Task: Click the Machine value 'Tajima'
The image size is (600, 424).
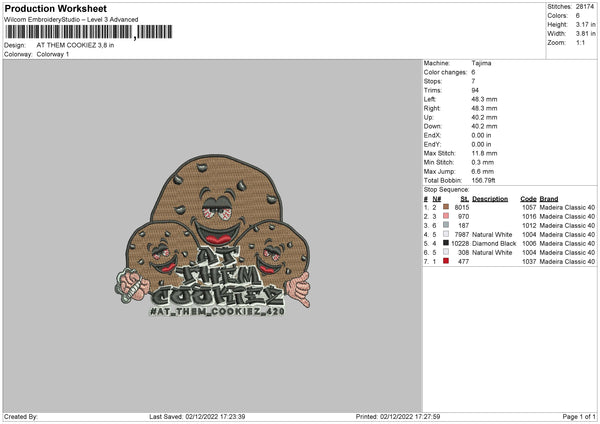Action: pos(481,63)
